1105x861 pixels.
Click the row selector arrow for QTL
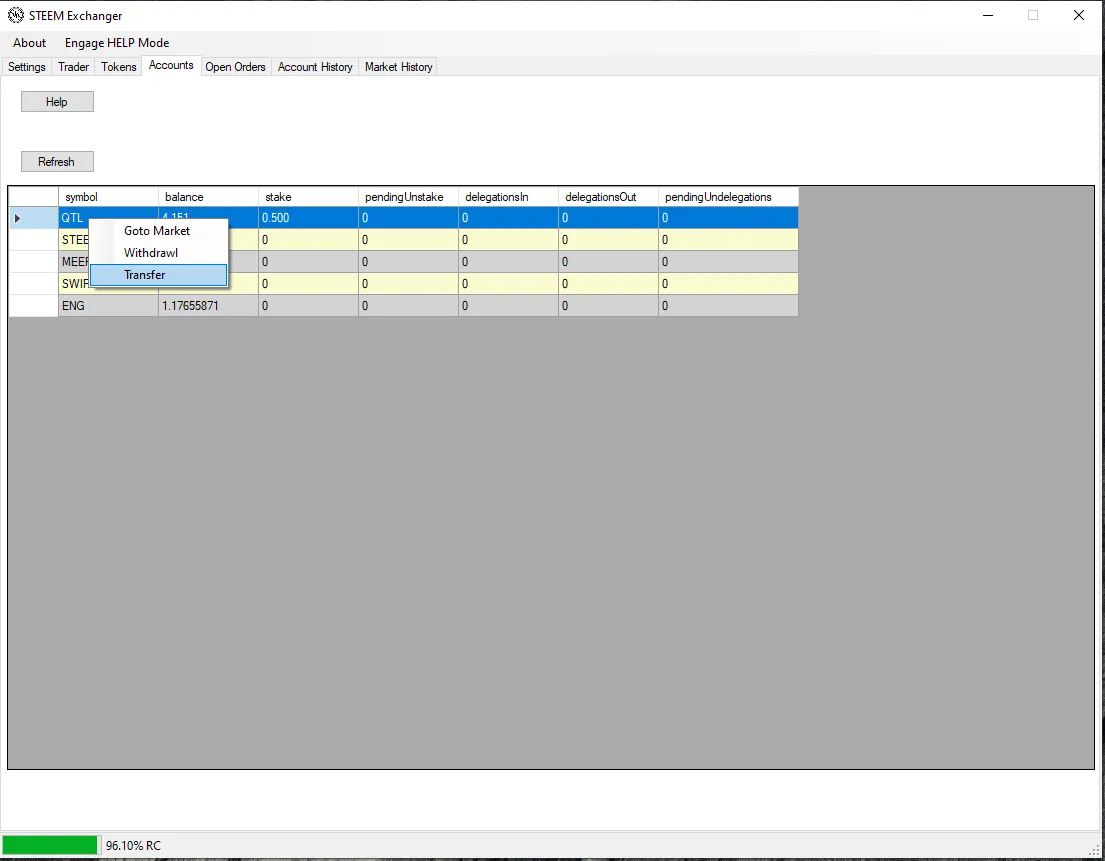pos(33,218)
